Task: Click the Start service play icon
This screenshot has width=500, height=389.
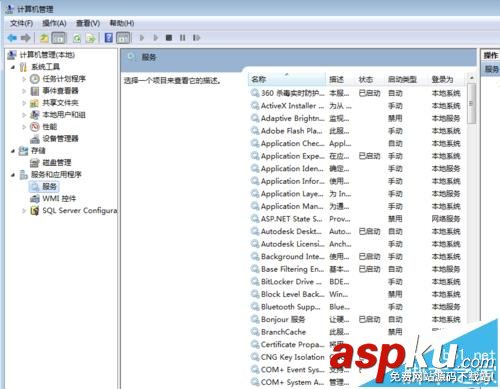Action: click(x=142, y=38)
